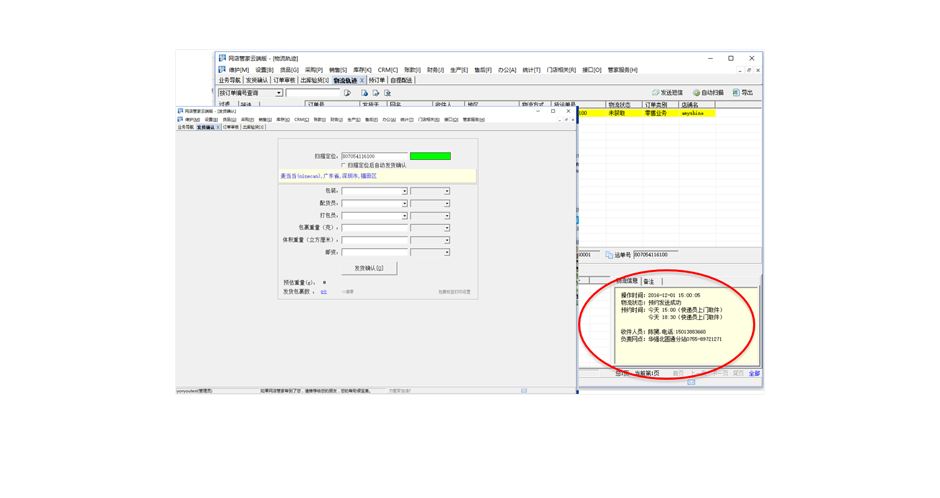This screenshot has height=498, width=940.
Task: Click the app logo icon in the title bar
Action: [222, 59]
